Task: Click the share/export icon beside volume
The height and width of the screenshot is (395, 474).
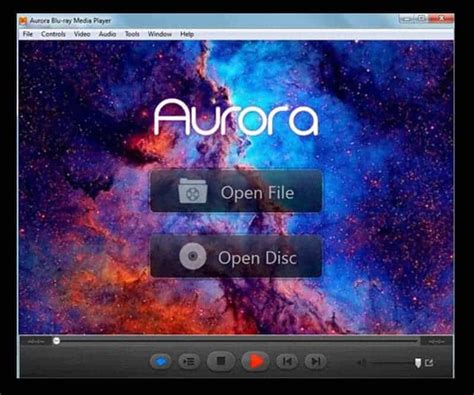Action: (429, 362)
